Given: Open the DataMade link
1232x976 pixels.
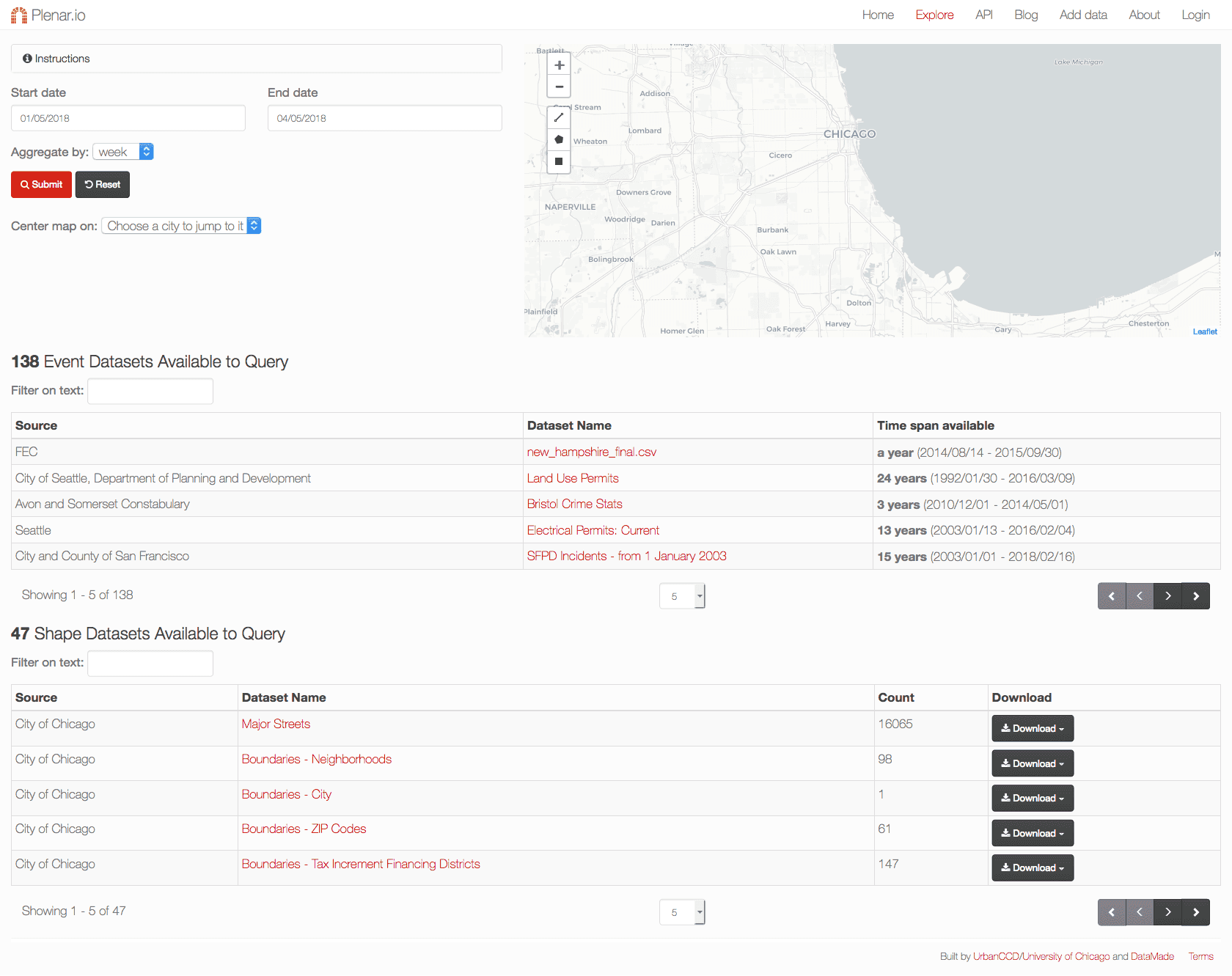Looking at the screenshot, I should coord(1152,957).
